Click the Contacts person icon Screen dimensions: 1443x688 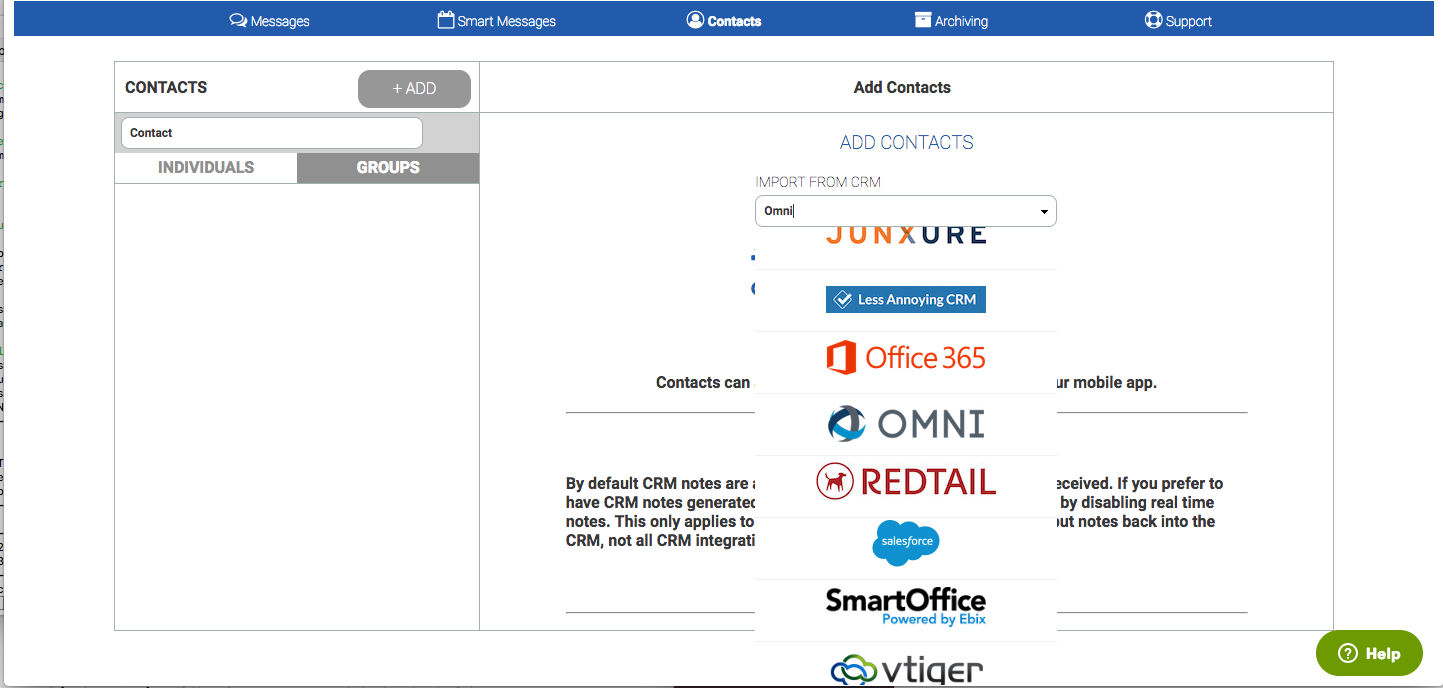(x=695, y=20)
